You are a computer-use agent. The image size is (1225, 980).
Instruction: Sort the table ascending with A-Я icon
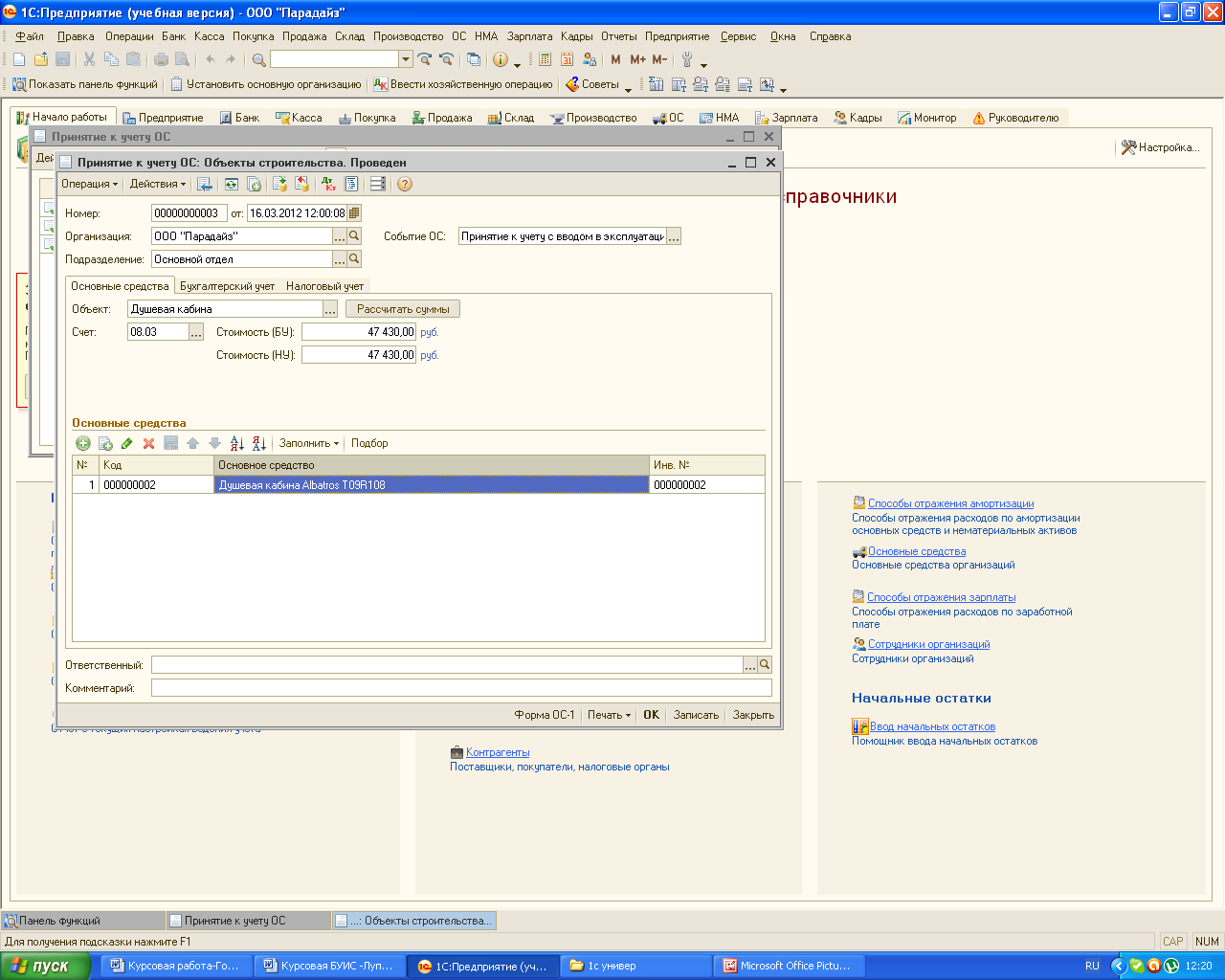[236, 443]
